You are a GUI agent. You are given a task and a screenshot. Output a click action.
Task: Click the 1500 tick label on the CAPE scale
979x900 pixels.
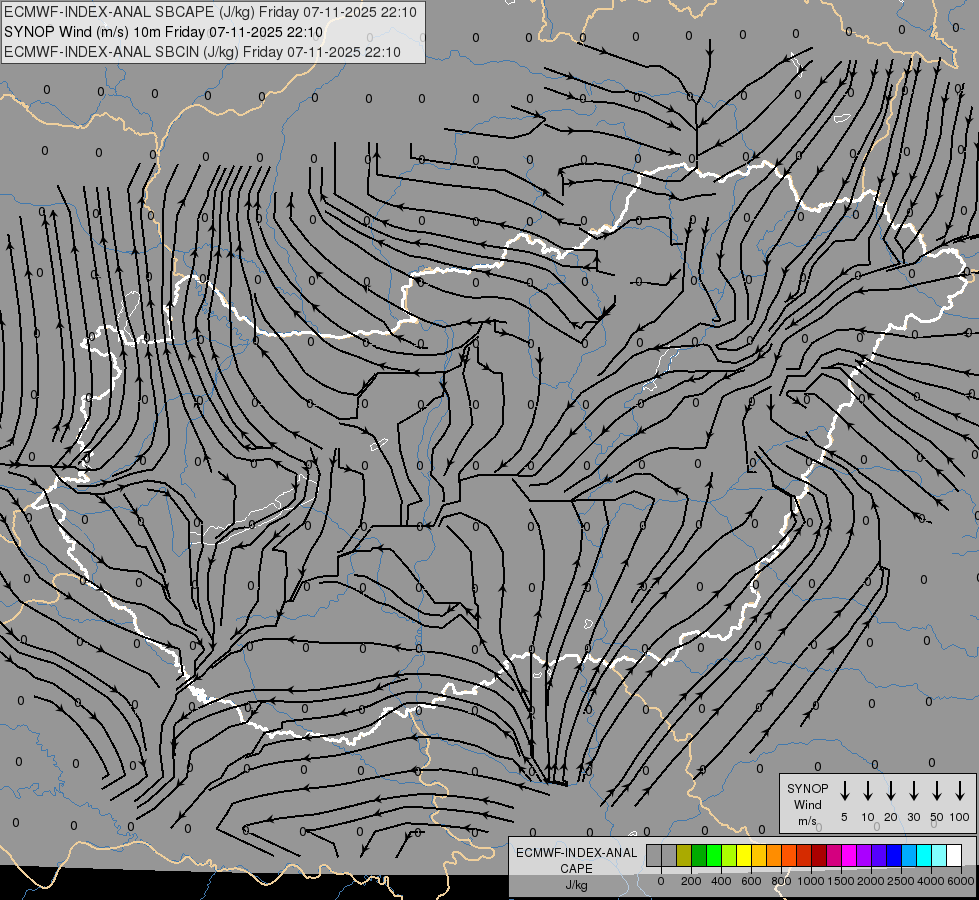tap(841, 881)
